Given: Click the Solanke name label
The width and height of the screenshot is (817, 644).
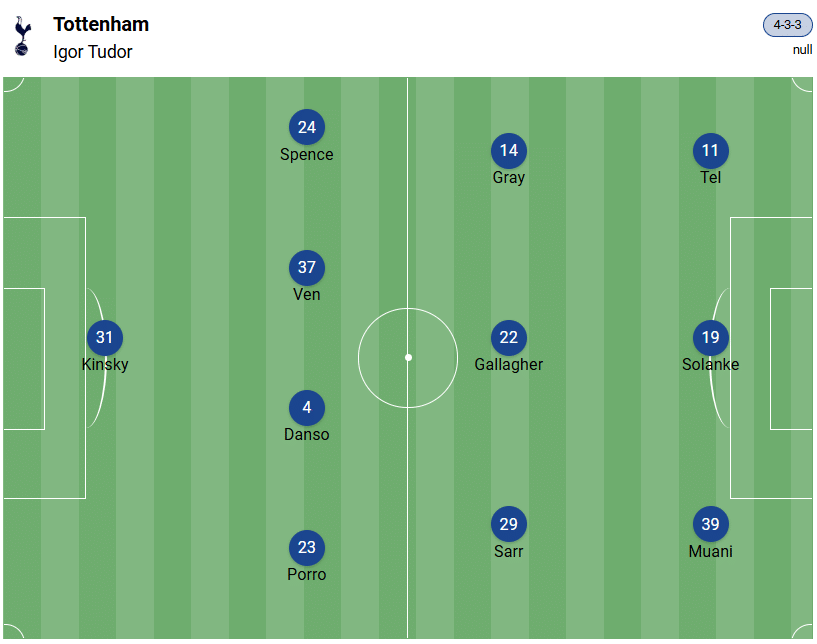Looking at the screenshot, I should pyautogui.click(x=711, y=365).
